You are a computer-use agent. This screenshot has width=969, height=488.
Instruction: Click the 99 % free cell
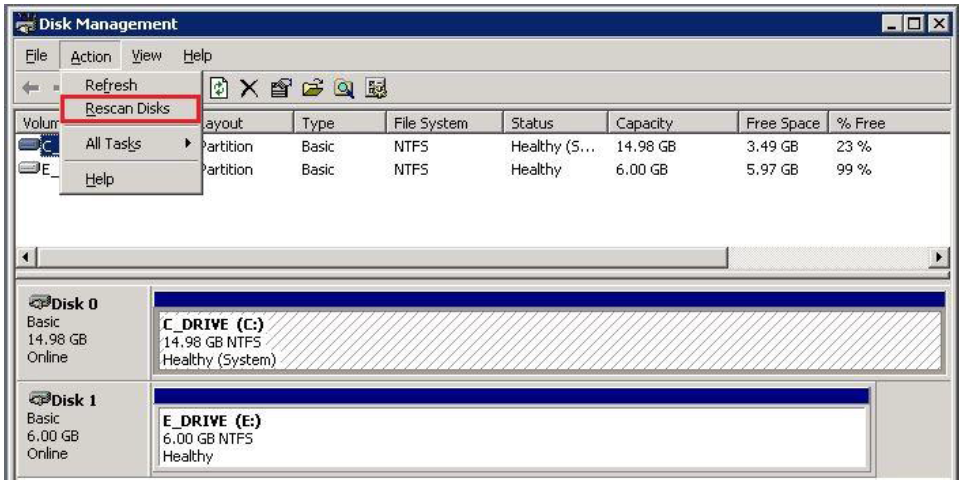pyautogui.click(x=853, y=169)
